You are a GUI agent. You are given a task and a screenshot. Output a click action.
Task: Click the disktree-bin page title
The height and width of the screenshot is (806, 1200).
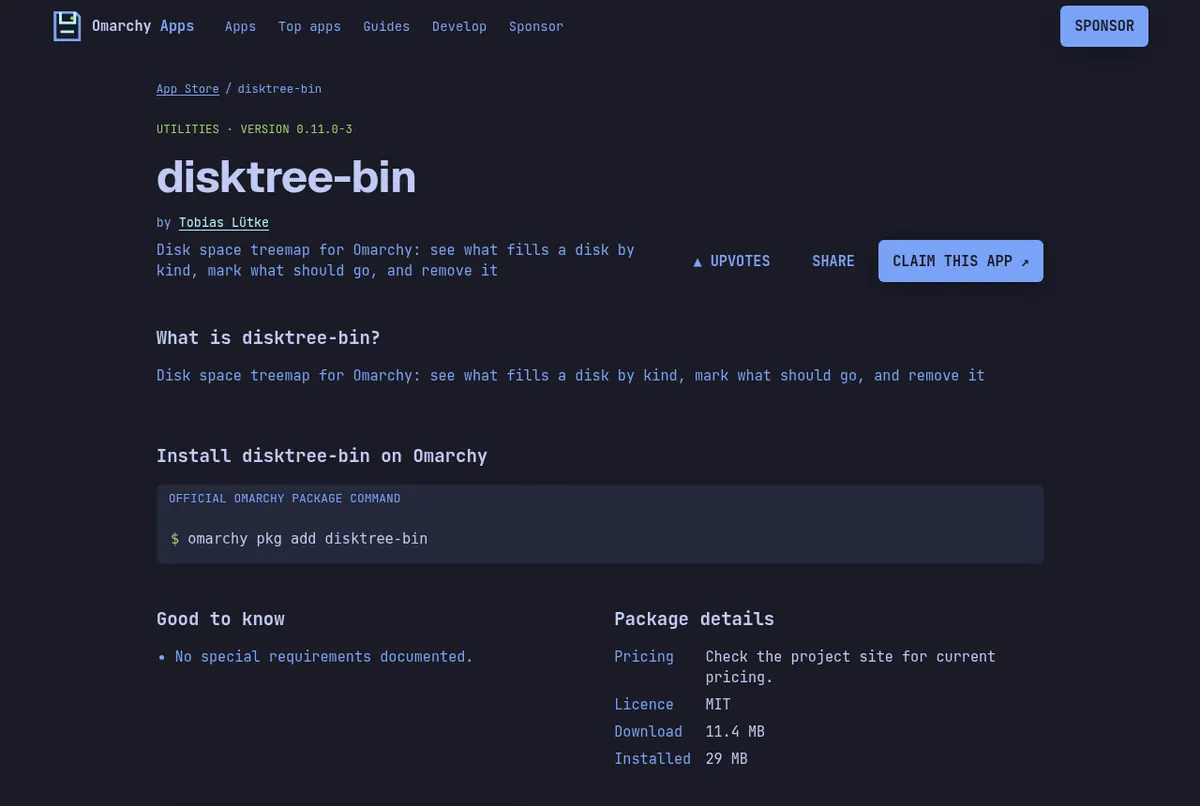coord(286,177)
